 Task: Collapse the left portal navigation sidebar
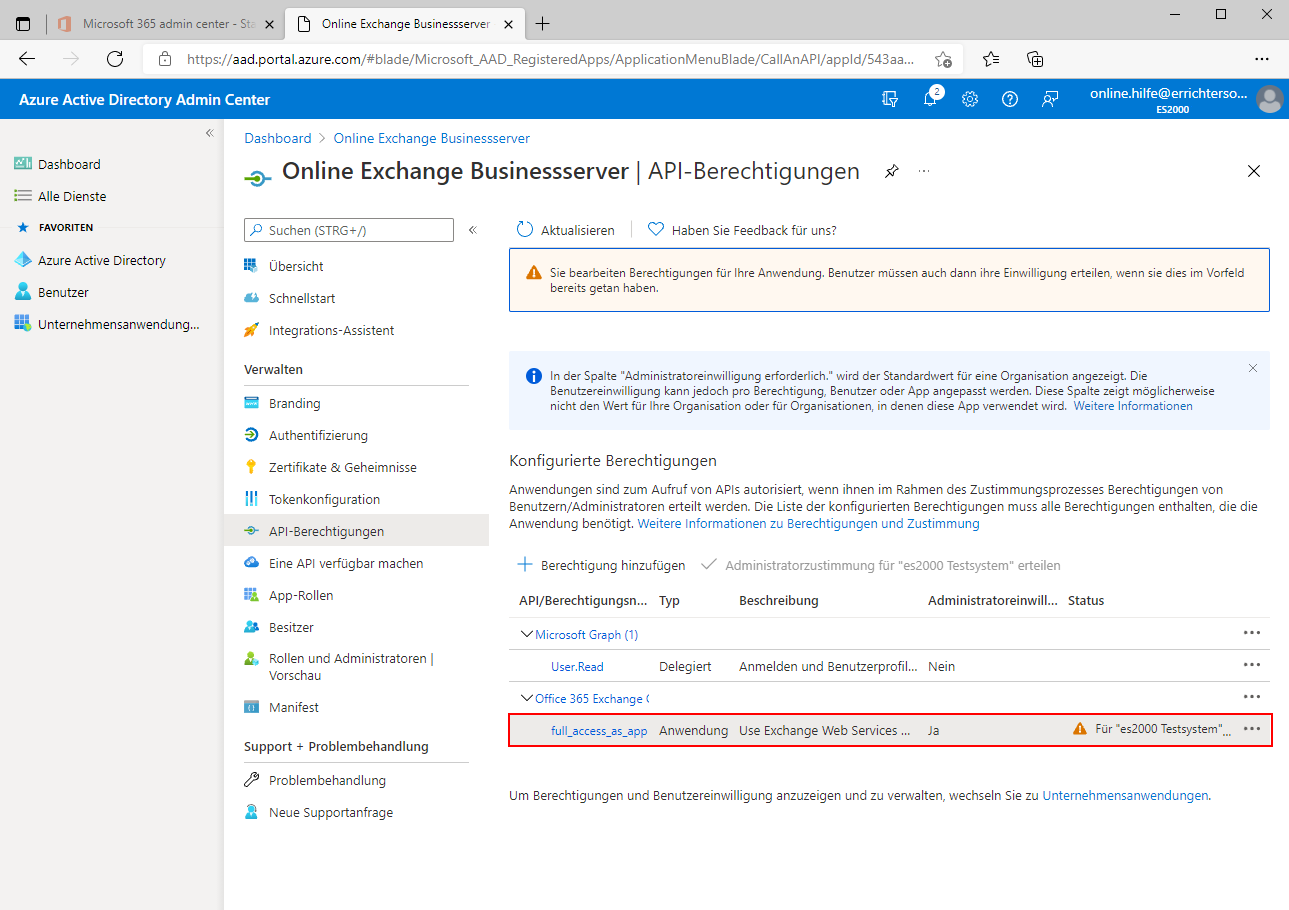tap(210, 133)
